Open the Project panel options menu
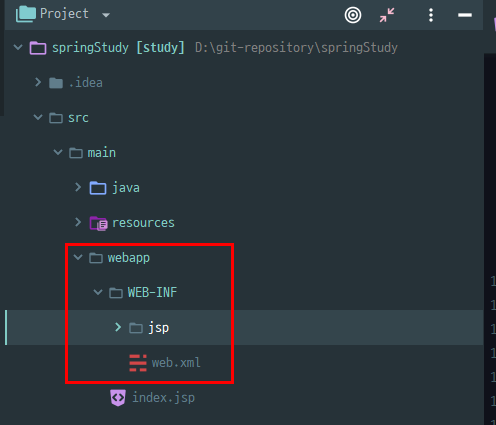Viewport: 496px width, 425px height. [x=431, y=15]
